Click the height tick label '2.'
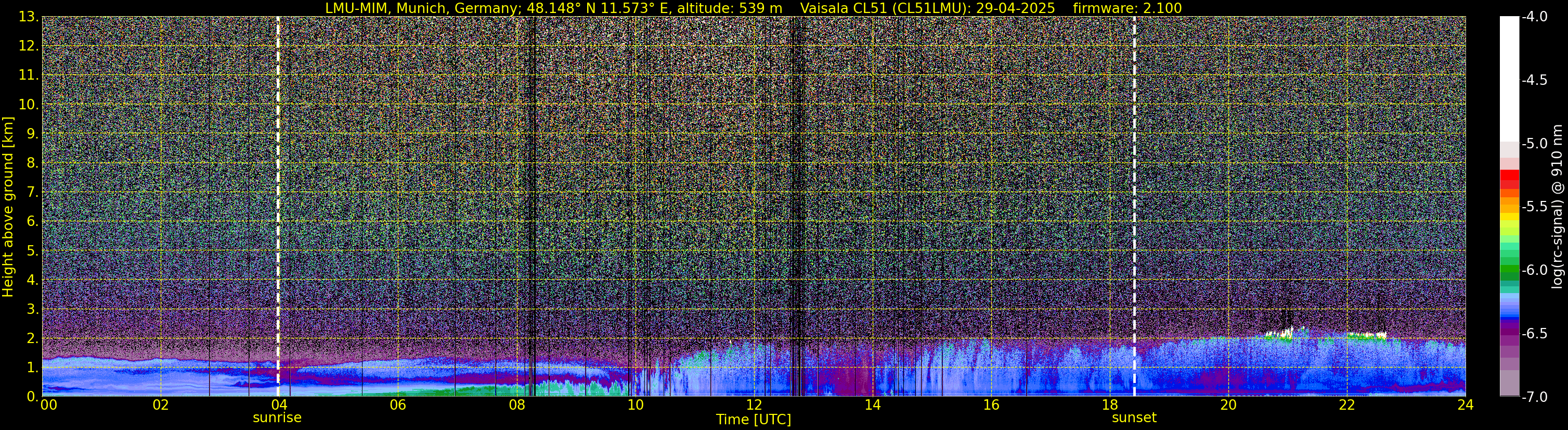This screenshot has width=1568, height=430. [33, 338]
